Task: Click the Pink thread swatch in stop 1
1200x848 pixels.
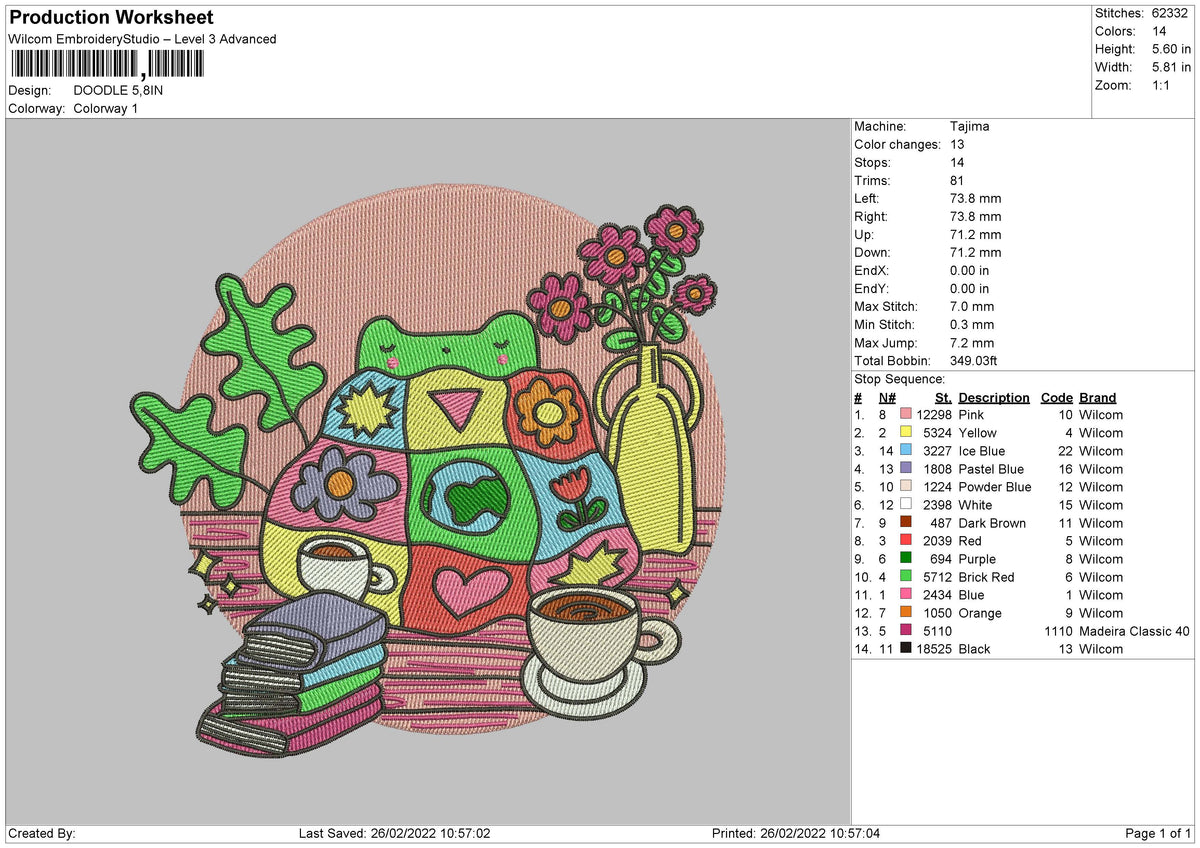Action: [906, 415]
